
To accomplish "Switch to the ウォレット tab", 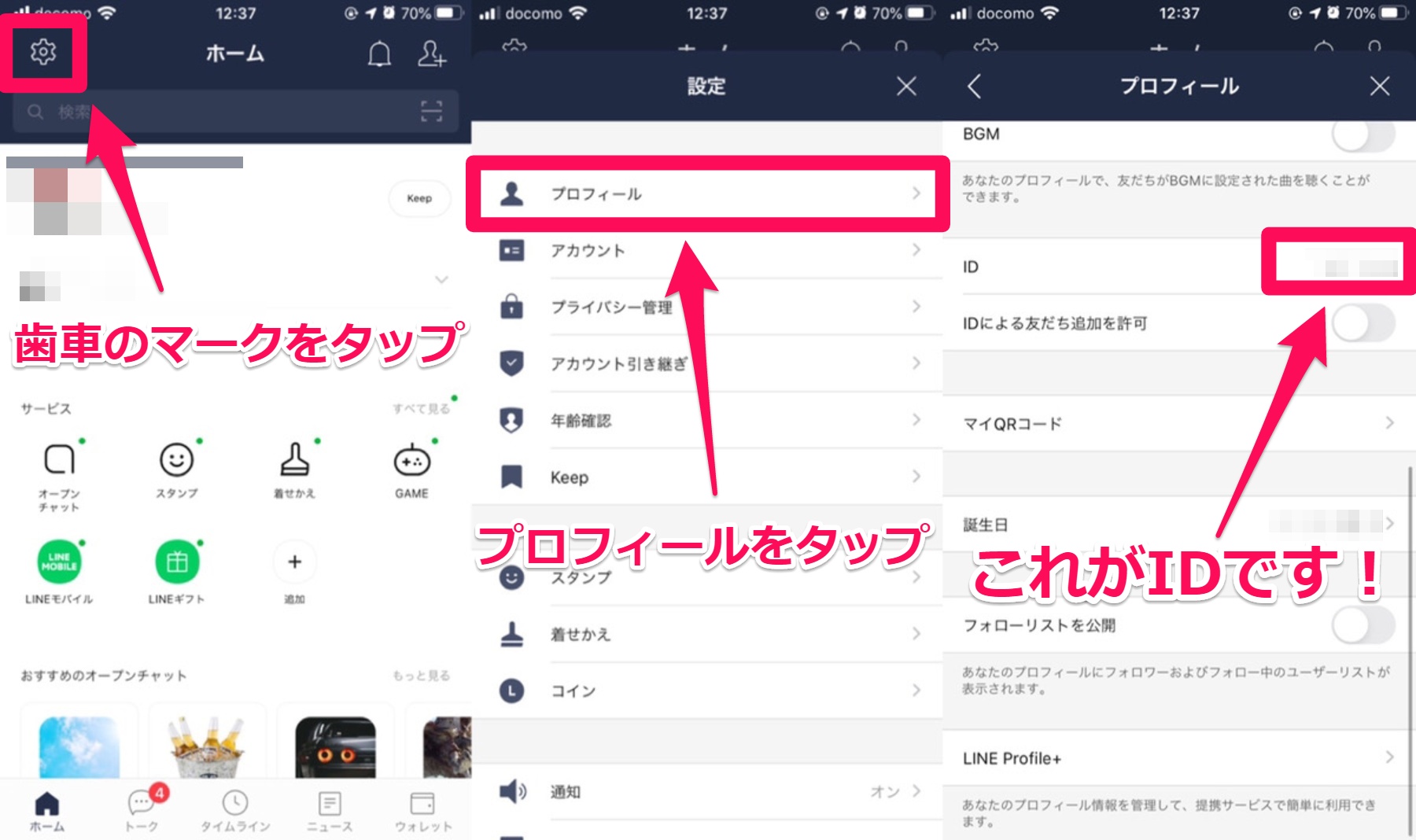I will [x=423, y=811].
